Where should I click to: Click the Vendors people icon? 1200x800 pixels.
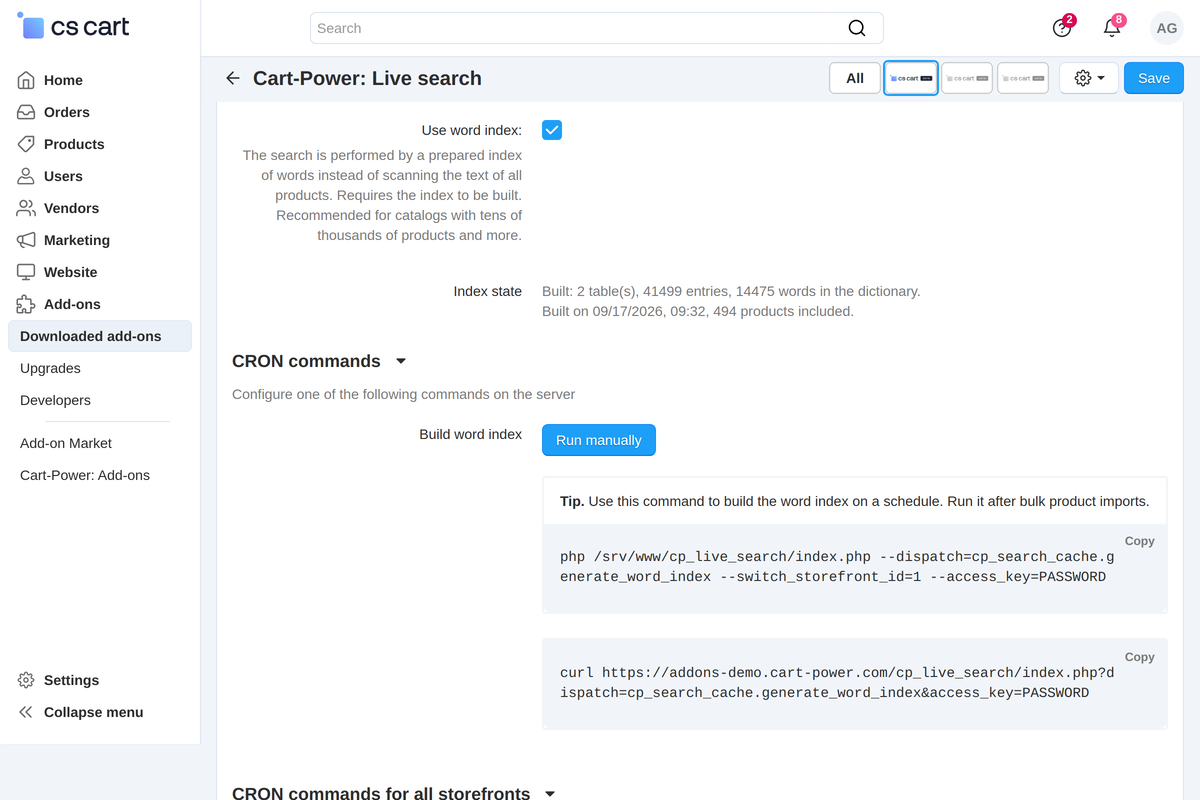tap(26, 208)
